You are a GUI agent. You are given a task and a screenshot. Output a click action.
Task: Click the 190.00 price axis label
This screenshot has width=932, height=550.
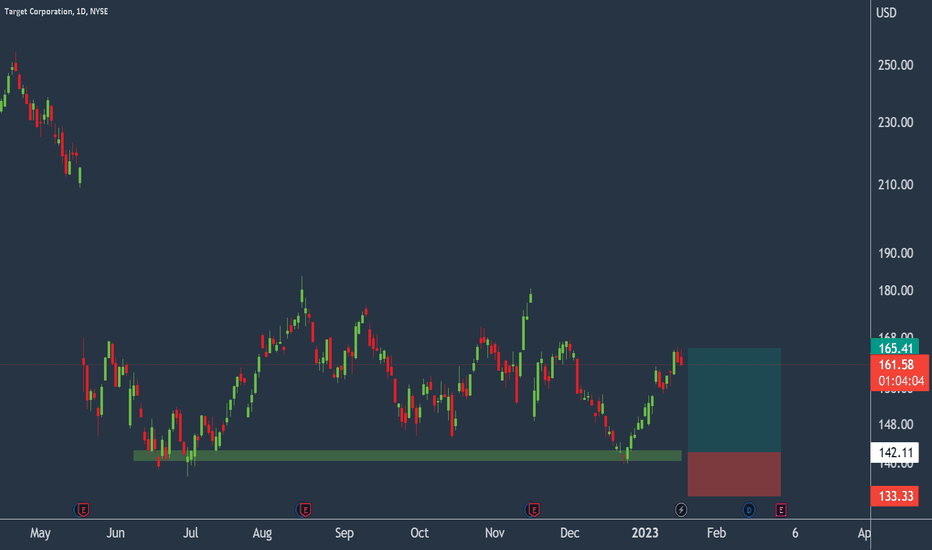point(895,253)
